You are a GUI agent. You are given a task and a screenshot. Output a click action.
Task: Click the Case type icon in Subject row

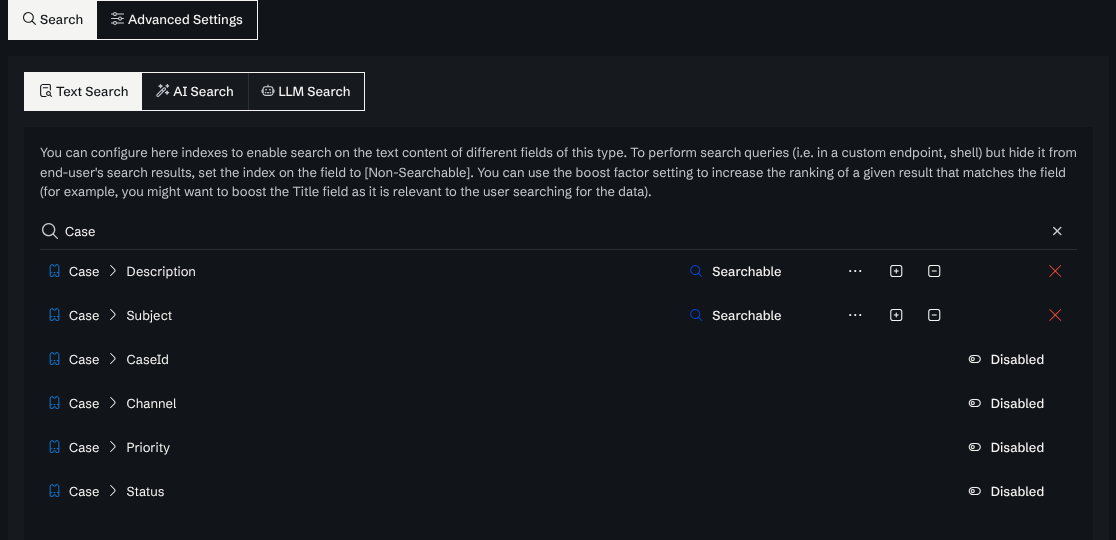(54, 315)
